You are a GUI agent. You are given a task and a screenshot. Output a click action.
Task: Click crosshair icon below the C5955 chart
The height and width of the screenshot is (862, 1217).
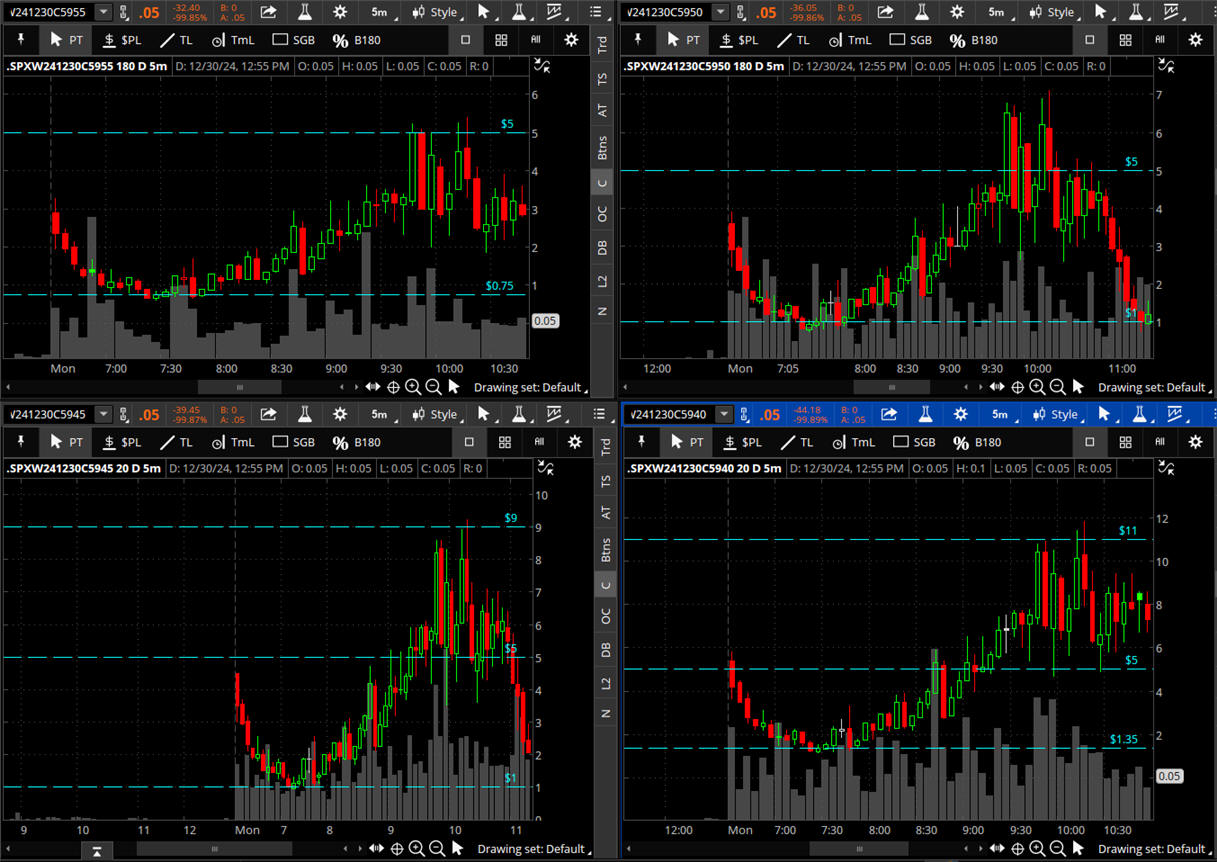click(393, 387)
